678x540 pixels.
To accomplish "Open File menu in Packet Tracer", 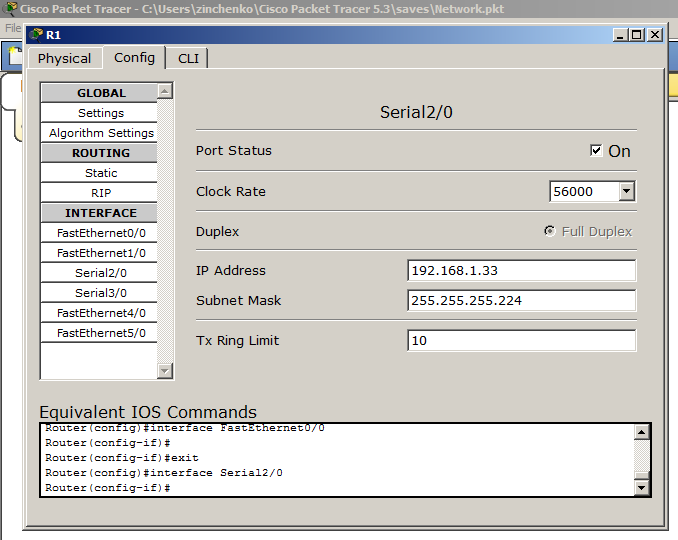I will click(13, 28).
